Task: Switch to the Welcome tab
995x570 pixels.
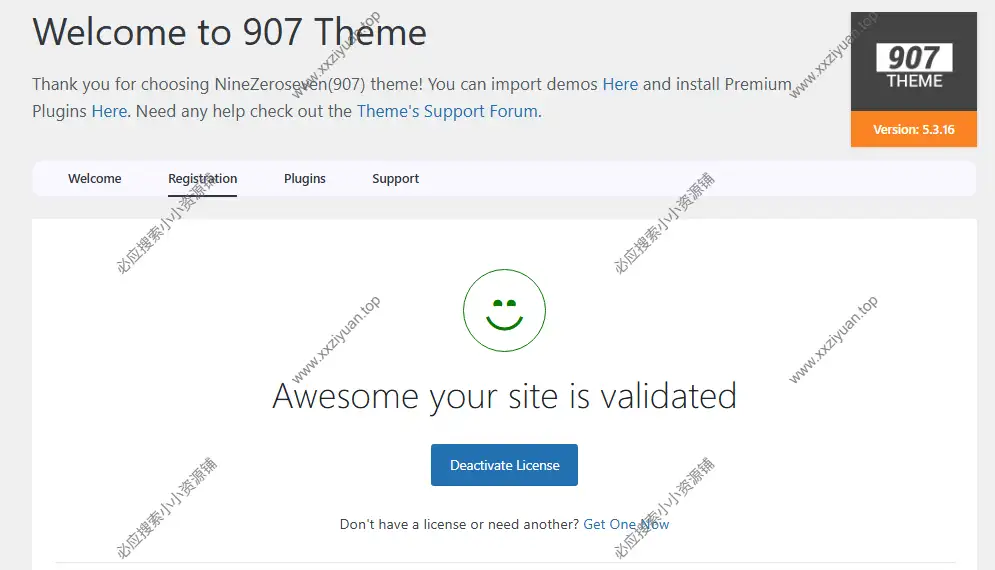Action: pos(95,179)
